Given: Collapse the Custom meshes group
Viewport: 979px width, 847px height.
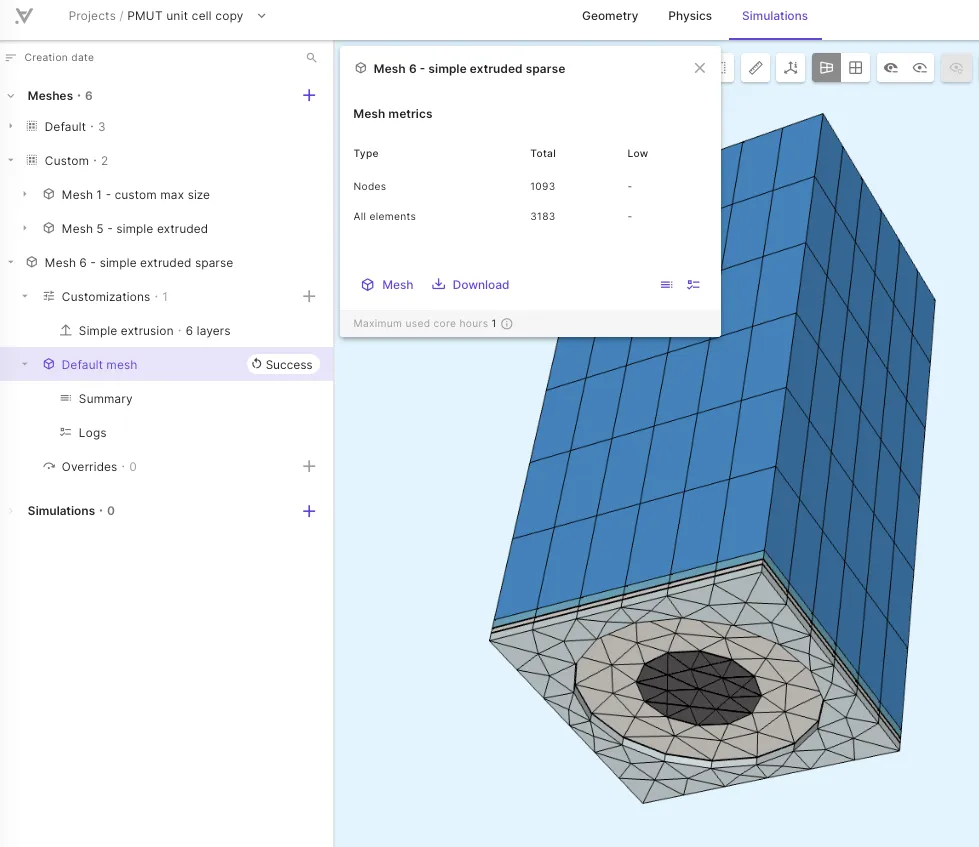Looking at the screenshot, I should tap(11, 160).
